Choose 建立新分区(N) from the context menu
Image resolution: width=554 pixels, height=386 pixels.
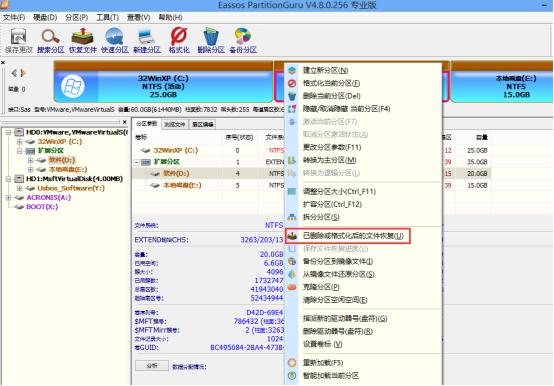(363, 70)
